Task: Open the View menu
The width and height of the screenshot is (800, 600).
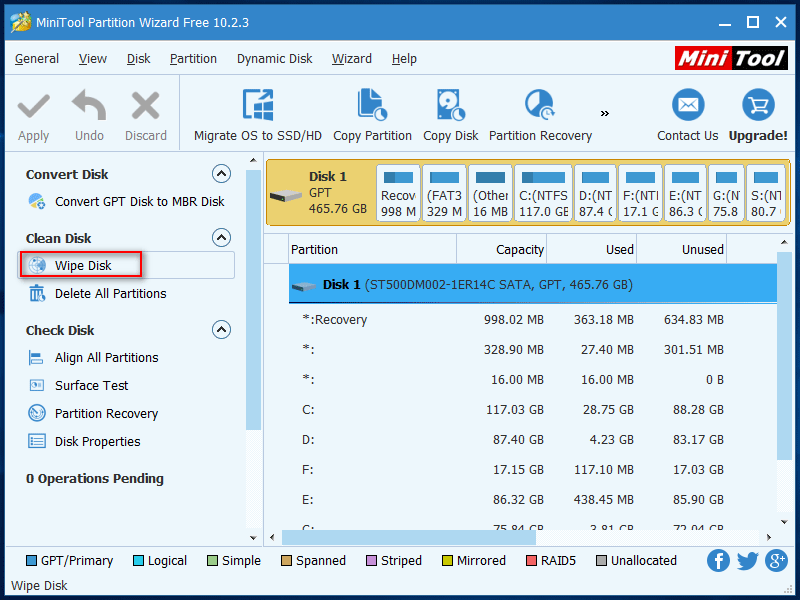Action: [93, 59]
